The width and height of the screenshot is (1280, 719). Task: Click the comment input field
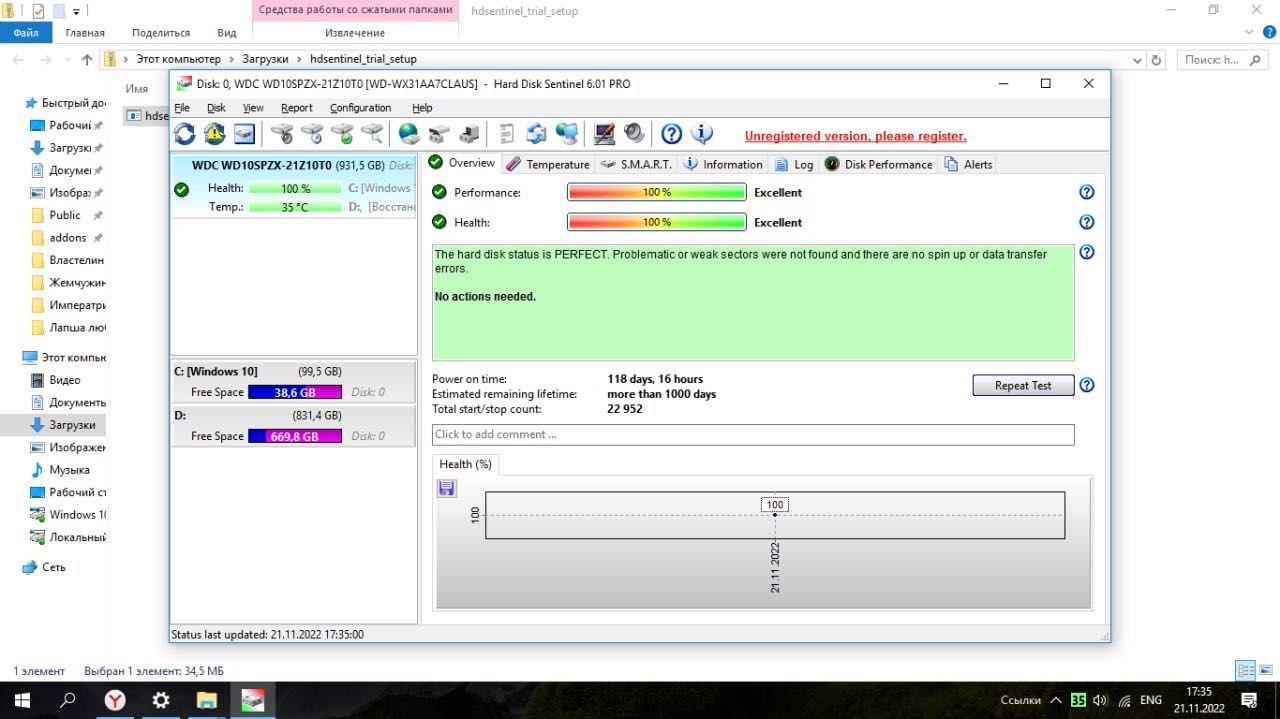coord(753,434)
